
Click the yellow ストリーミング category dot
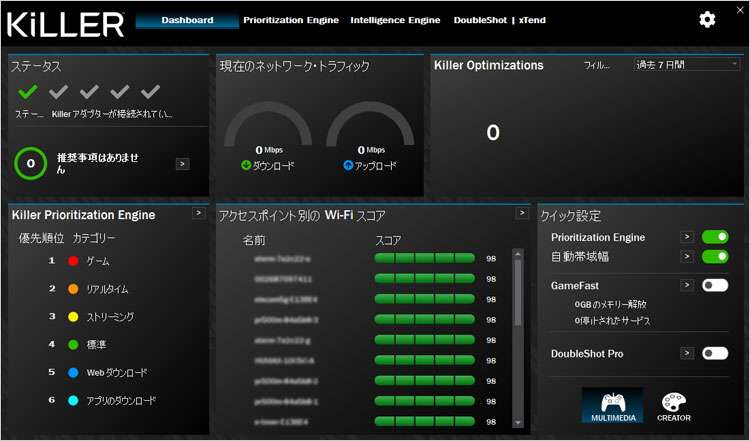73,317
